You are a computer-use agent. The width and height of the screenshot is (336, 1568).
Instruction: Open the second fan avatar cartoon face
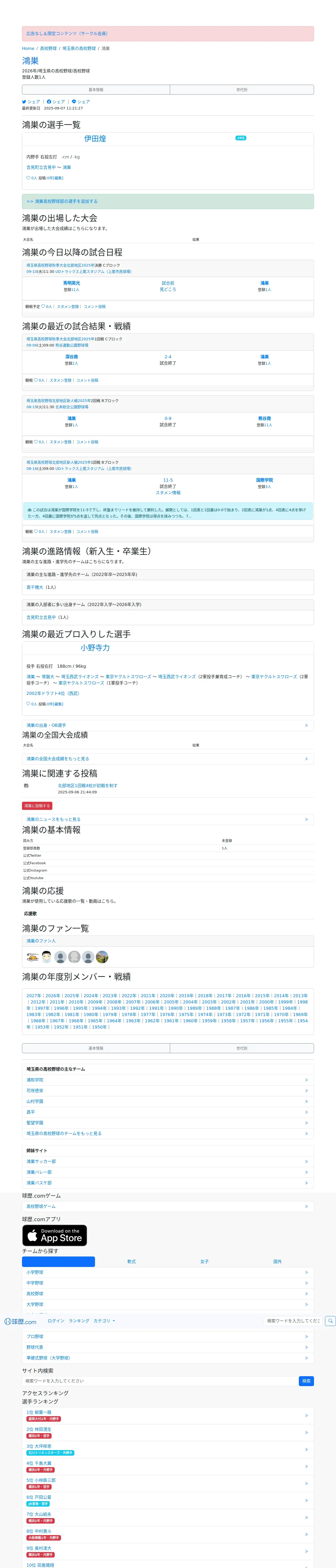tap(46, 957)
